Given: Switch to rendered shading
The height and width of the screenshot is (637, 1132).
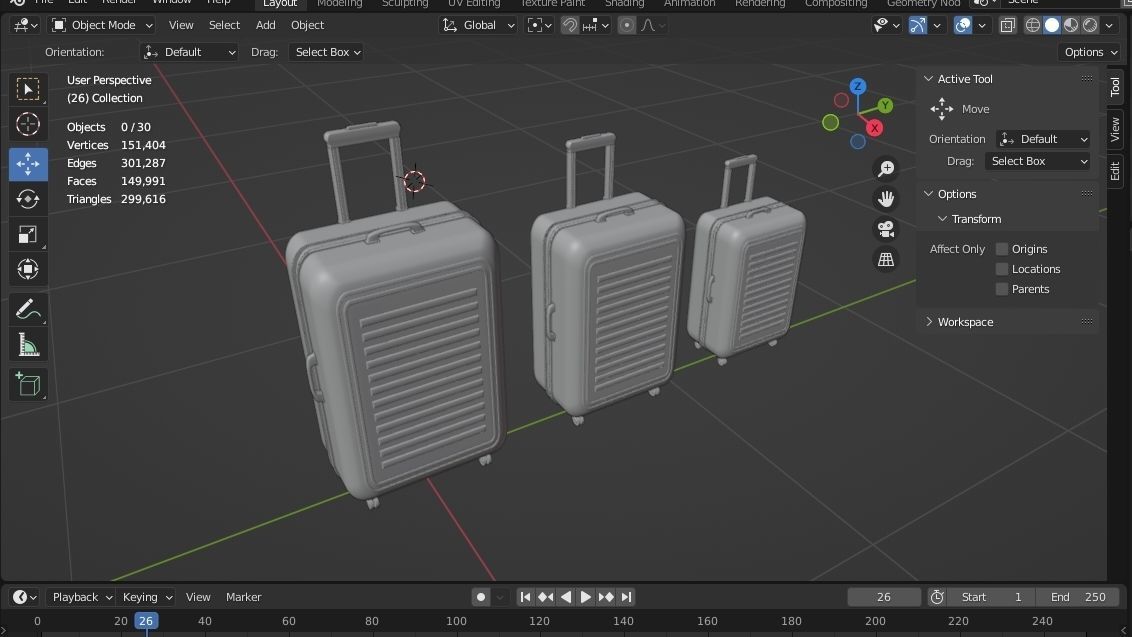Looking at the screenshot, I should (1090, 25).
